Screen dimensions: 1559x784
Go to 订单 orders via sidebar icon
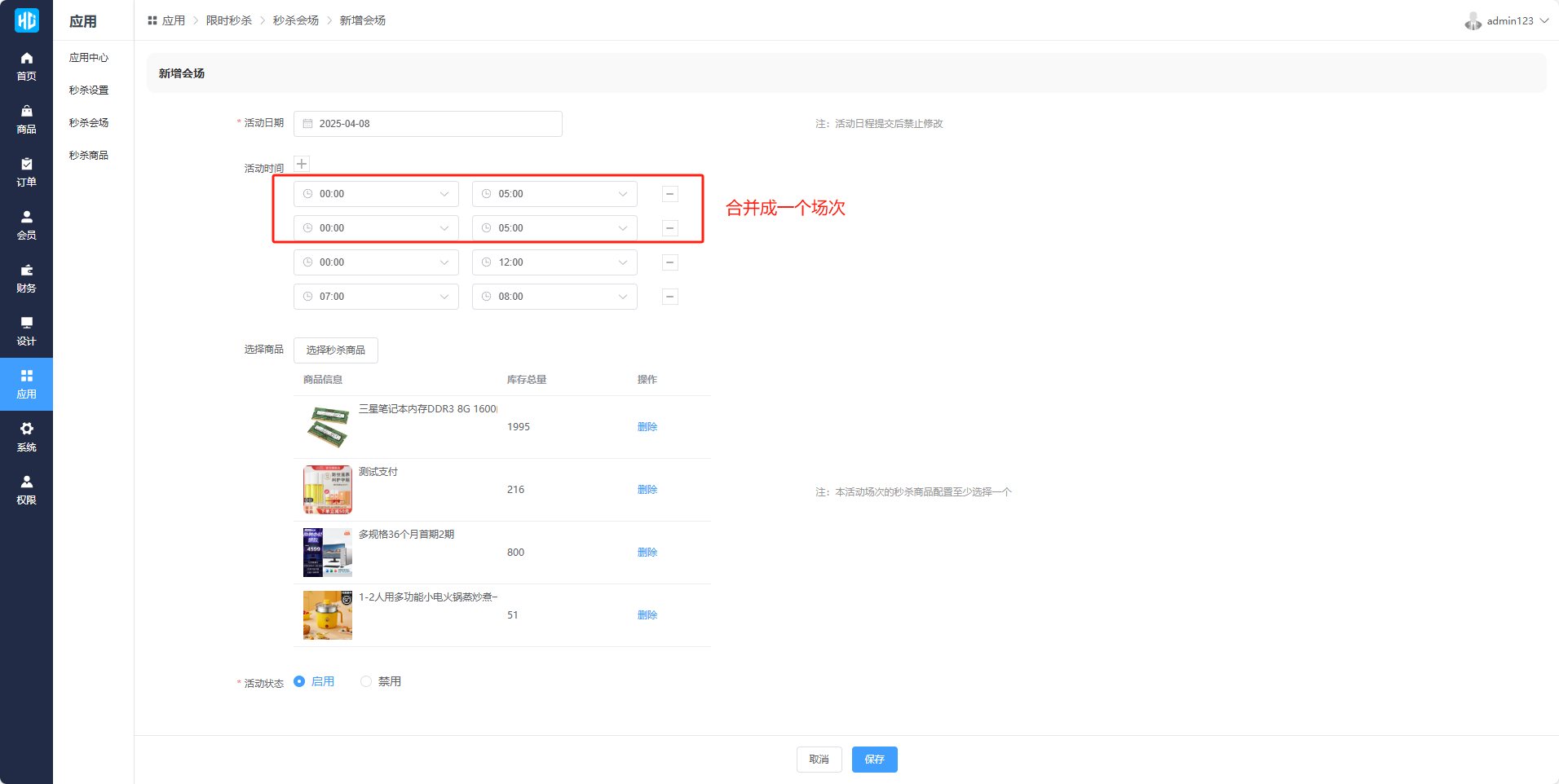pos(26,172)
